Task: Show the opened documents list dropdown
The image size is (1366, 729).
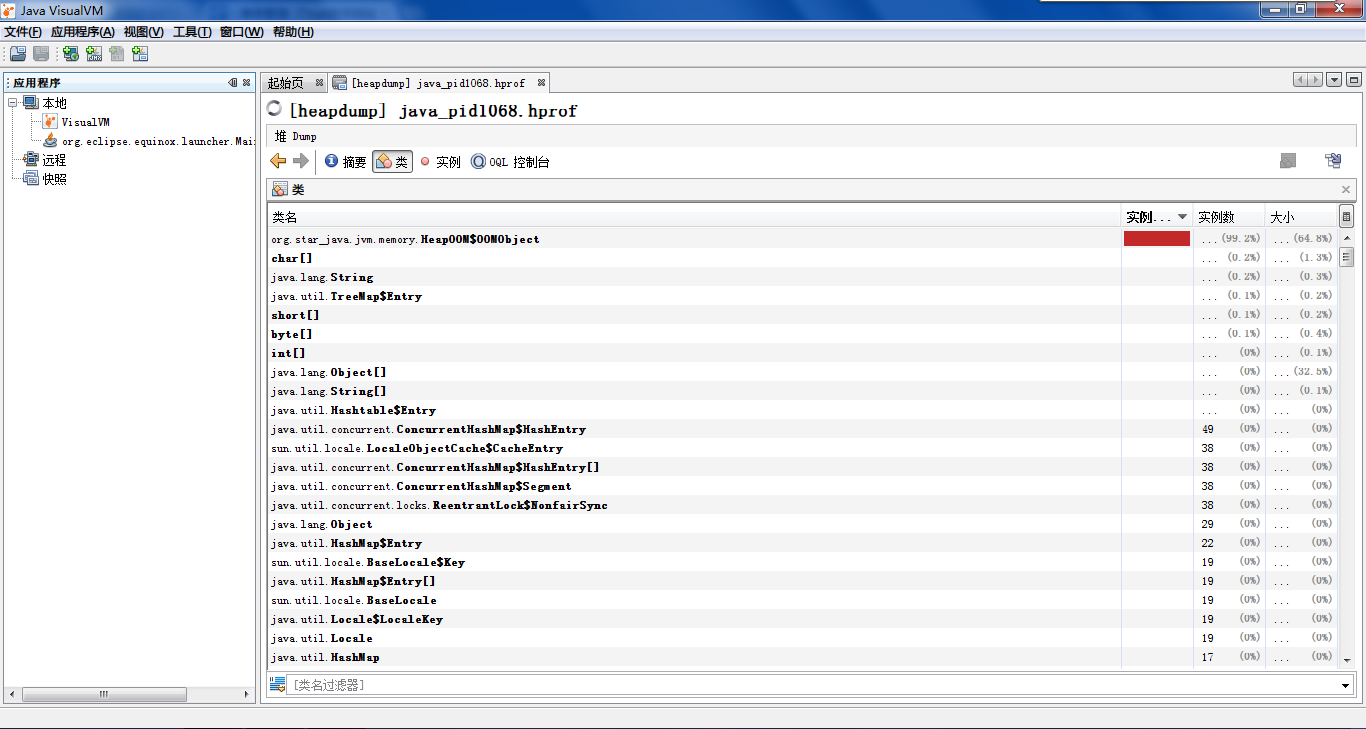Action: click(x=1333, y=80)
